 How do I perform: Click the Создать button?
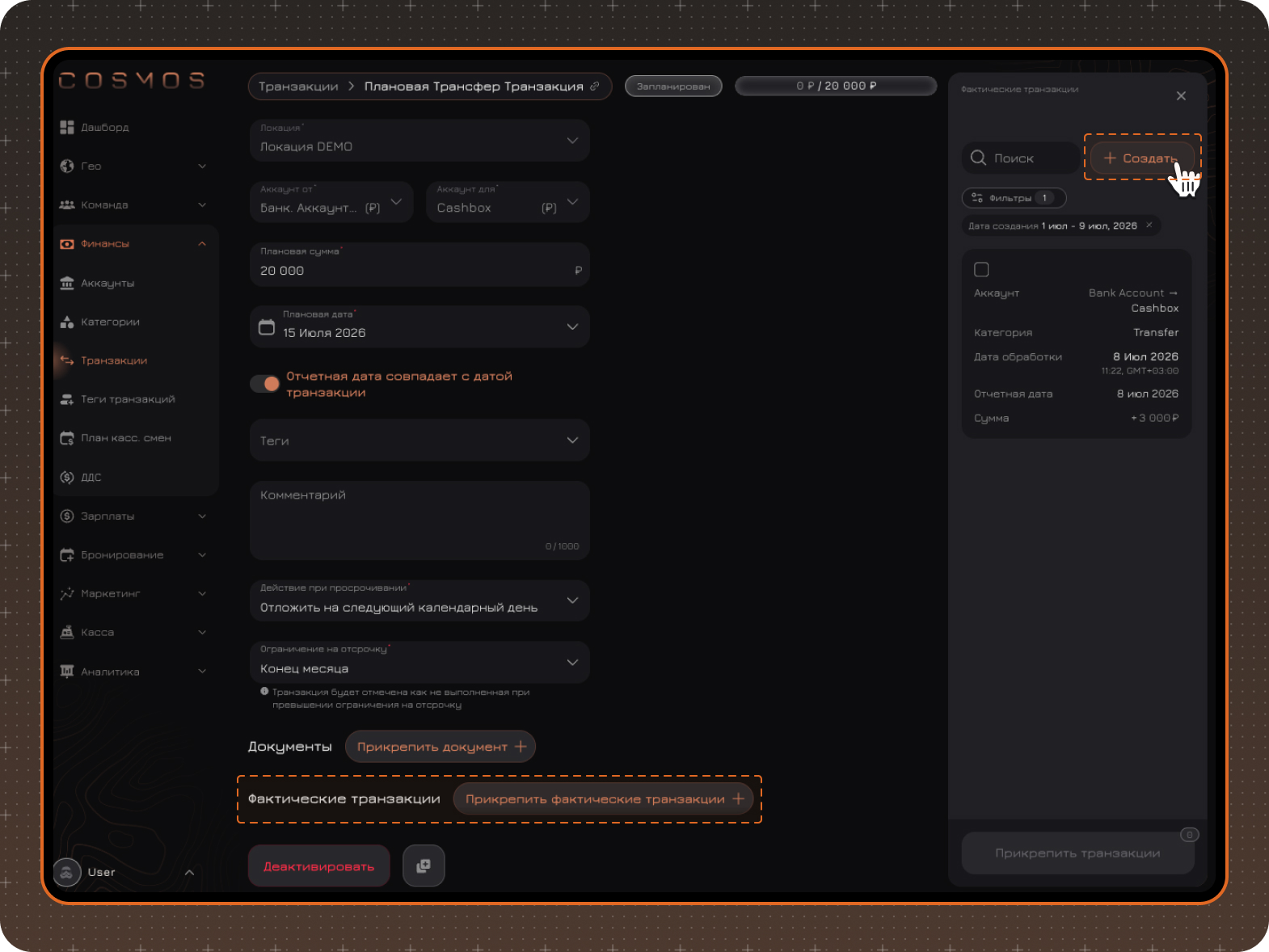pyautogui.click(x=1142, y=158)
